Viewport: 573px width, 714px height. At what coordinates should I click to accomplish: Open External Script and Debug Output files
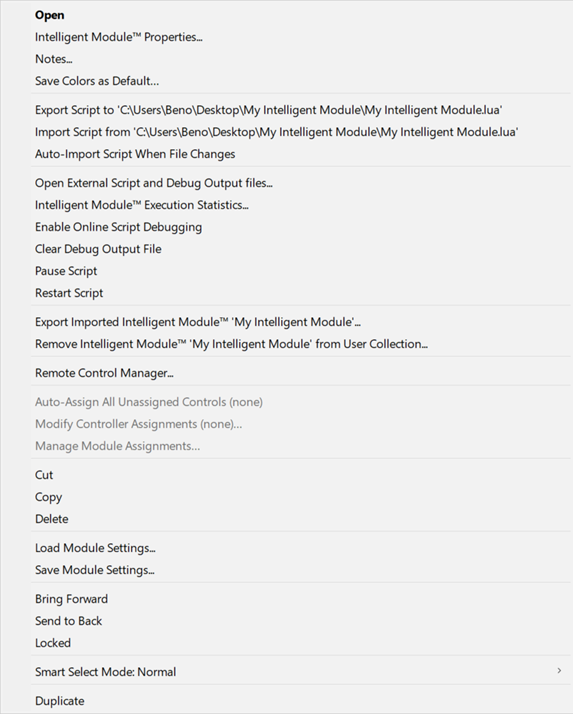point(154,183)
